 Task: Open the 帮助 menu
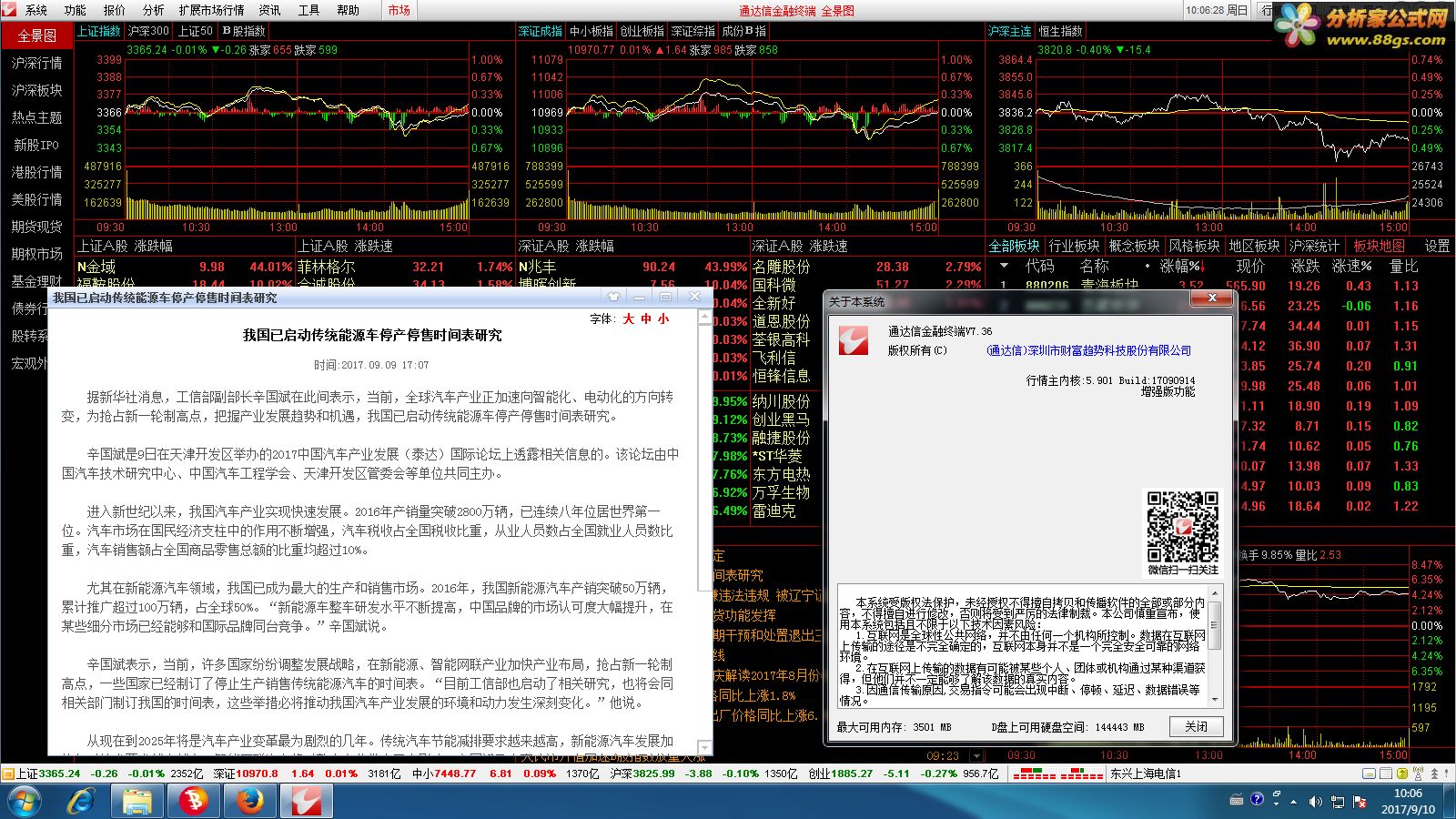(348, 10)
